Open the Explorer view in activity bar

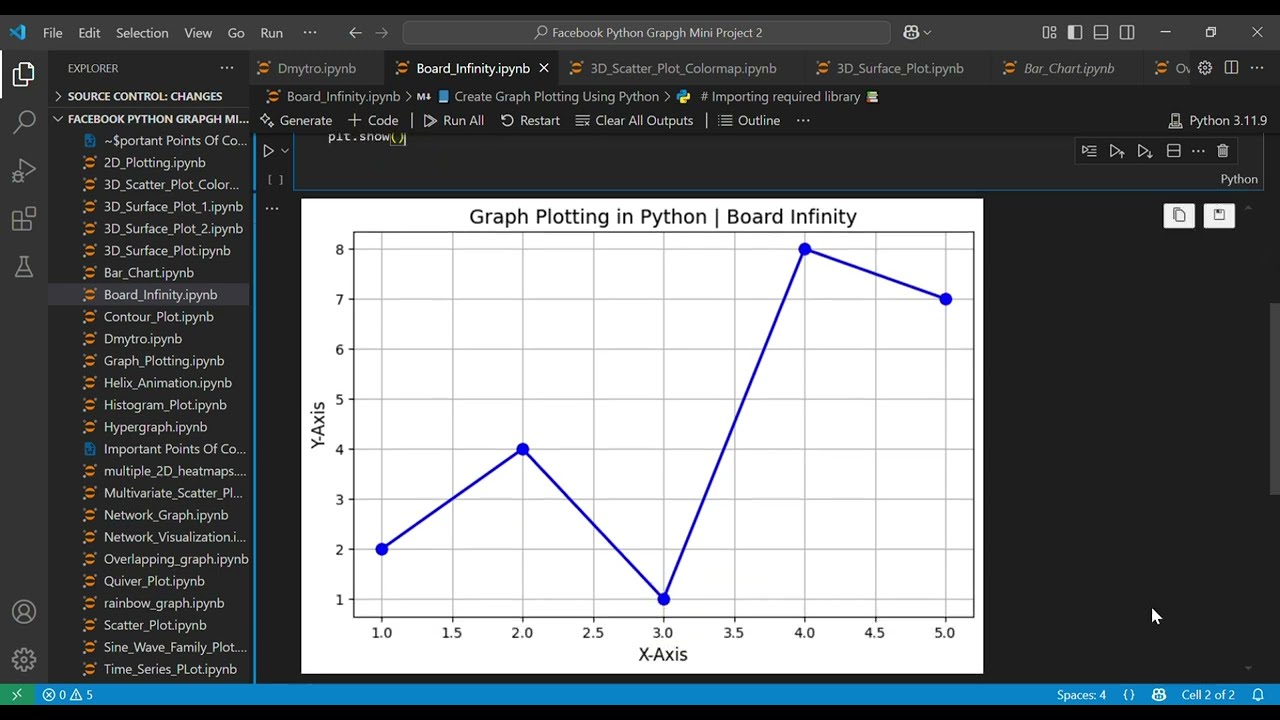coord(24,75)
